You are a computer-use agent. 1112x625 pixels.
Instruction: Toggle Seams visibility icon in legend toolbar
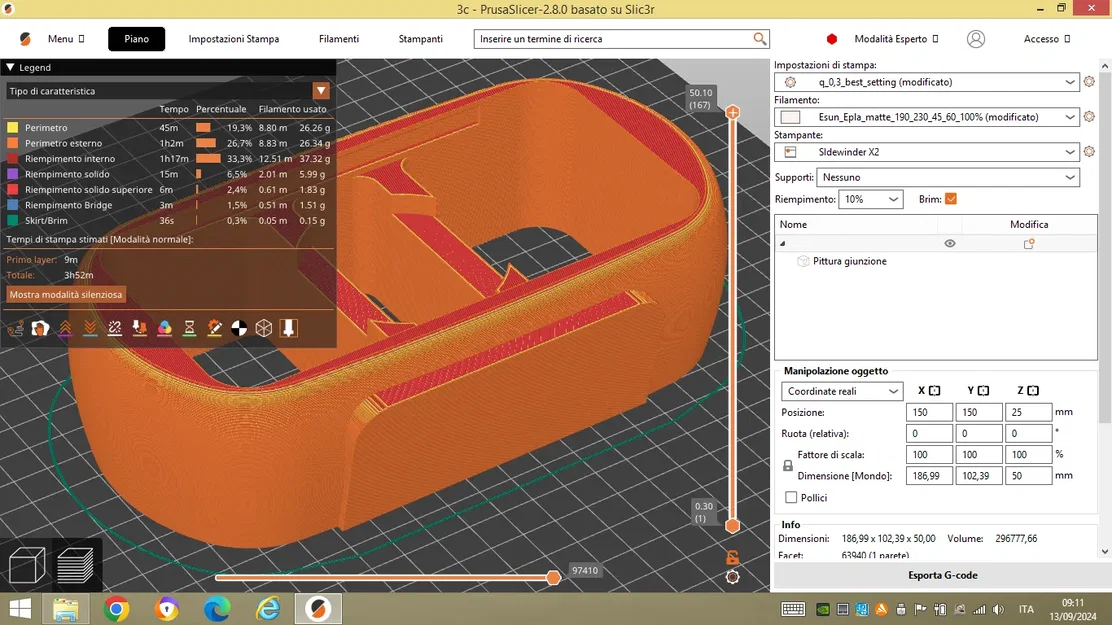pyautogui.click(x=115, y=328)
